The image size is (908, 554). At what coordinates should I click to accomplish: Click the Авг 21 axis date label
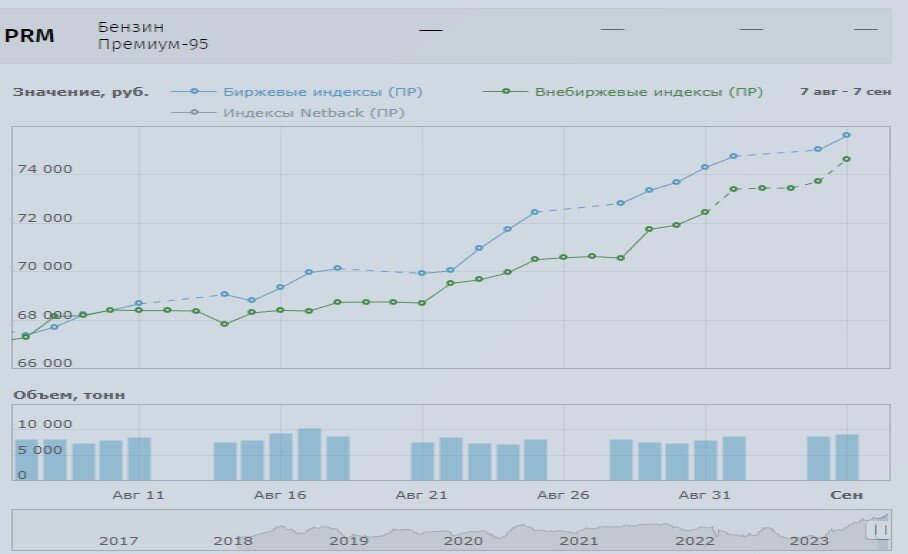(x=421, y=495)
